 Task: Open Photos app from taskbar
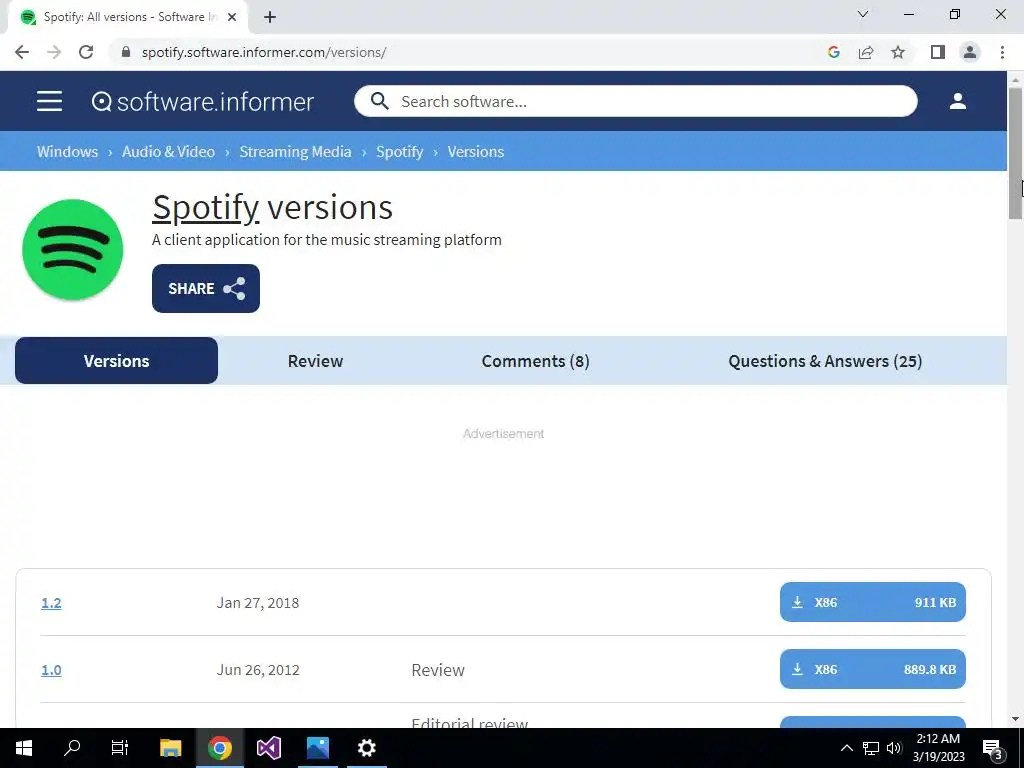pyautogui.click(x=318, y=748)
